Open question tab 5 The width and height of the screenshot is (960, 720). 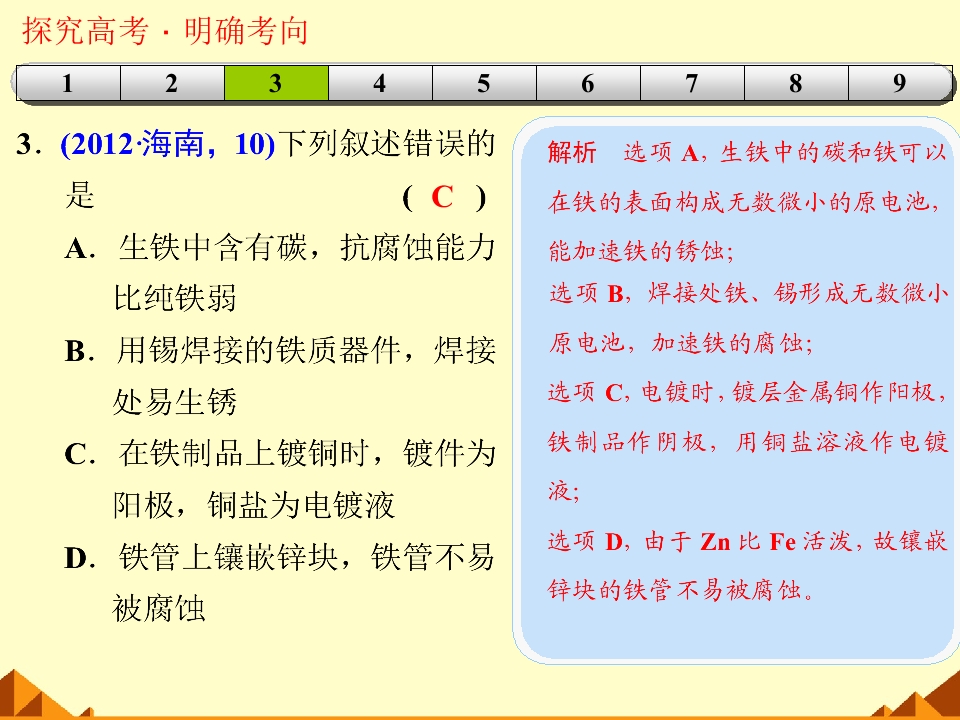tap(484, 83)
